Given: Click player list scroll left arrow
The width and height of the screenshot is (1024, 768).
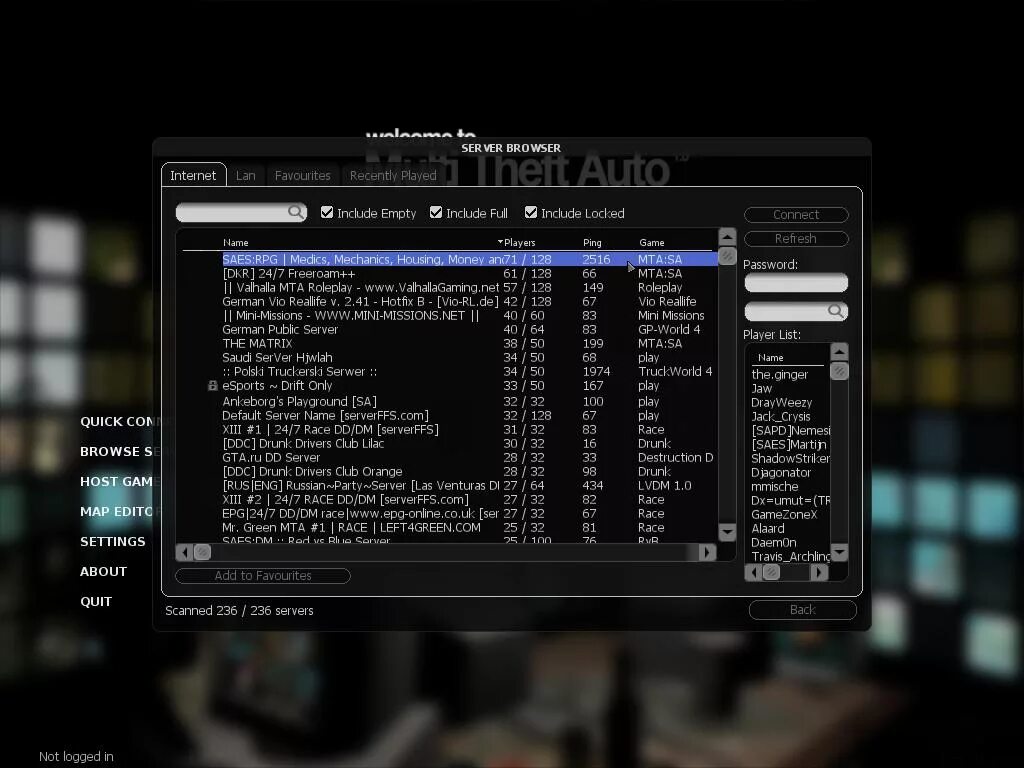Looking at the screenshot, I should tap(753, 573).
